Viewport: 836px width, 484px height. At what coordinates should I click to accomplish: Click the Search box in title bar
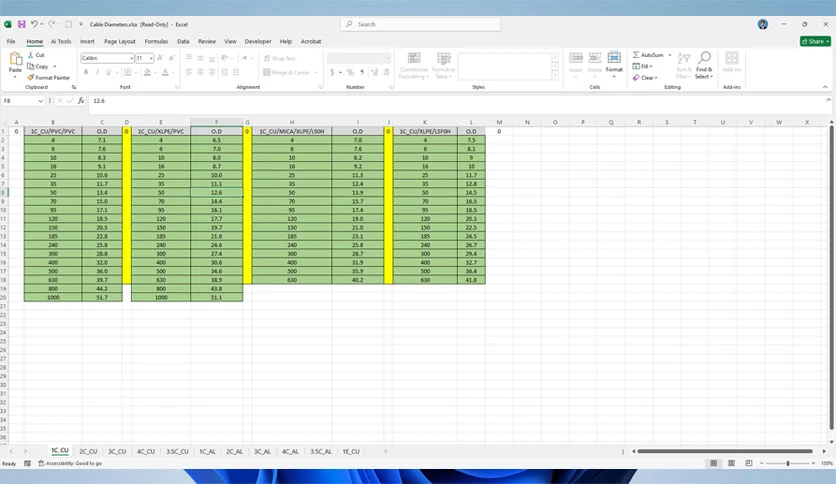coord(421,24)
